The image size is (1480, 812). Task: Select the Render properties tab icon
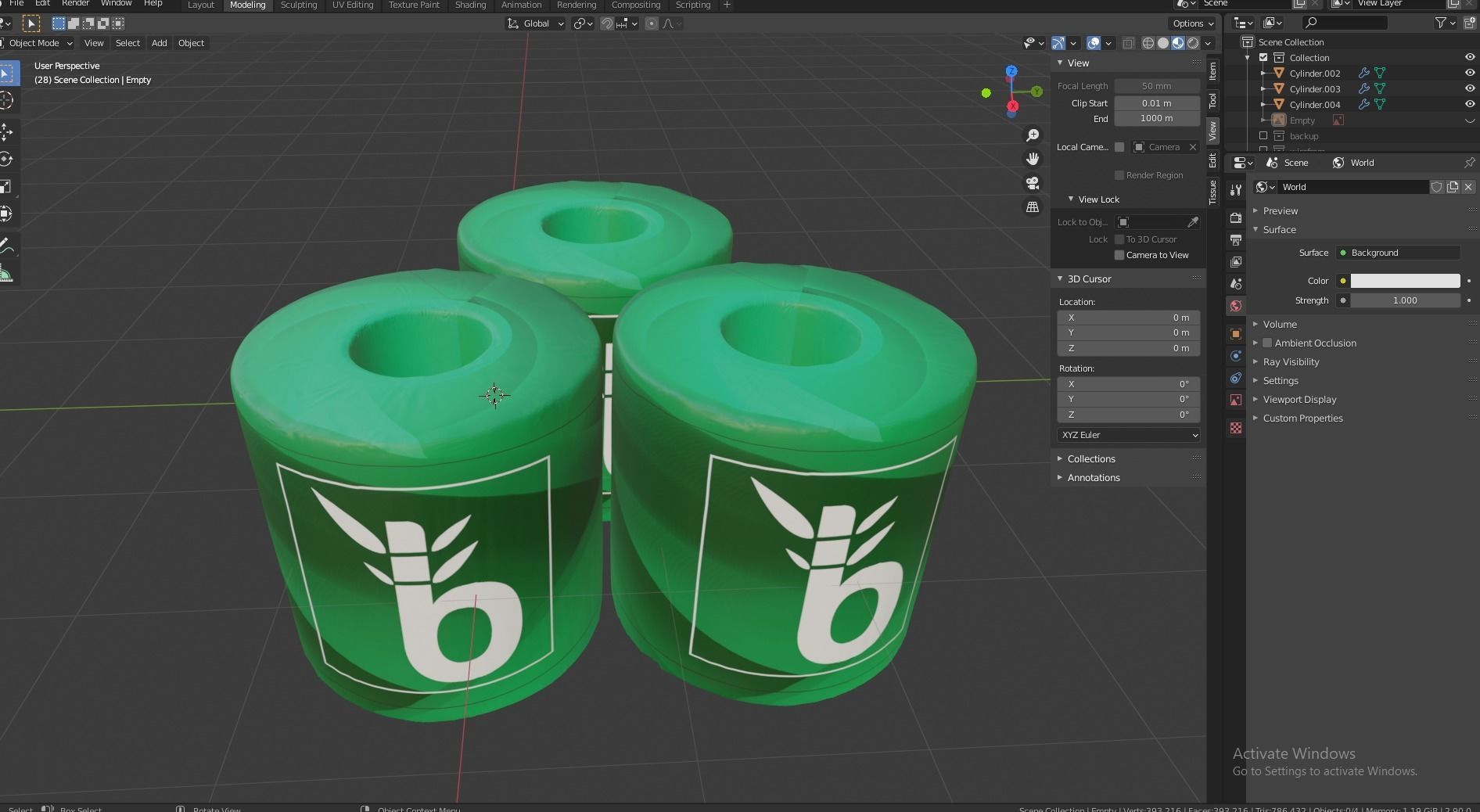[1236, 218]
